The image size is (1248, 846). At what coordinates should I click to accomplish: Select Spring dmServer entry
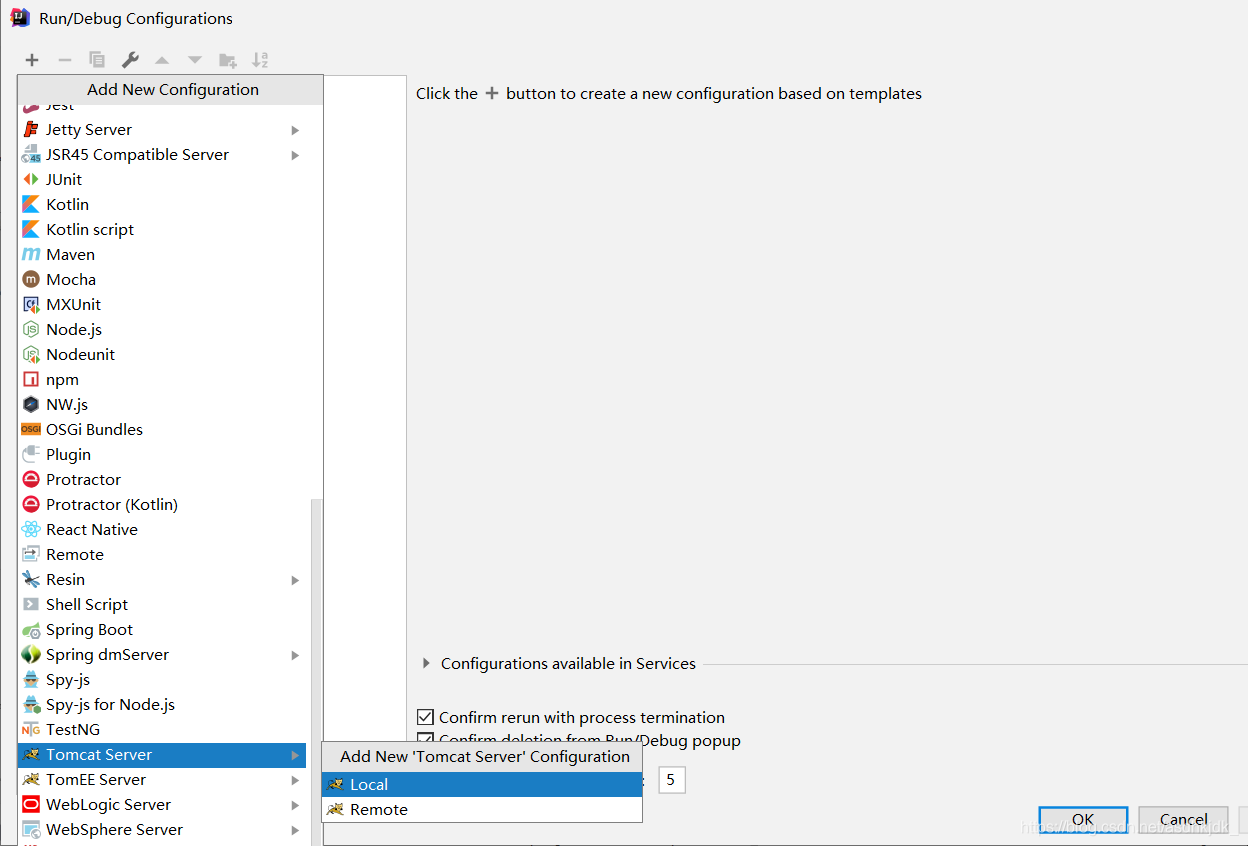click(162, 655)
